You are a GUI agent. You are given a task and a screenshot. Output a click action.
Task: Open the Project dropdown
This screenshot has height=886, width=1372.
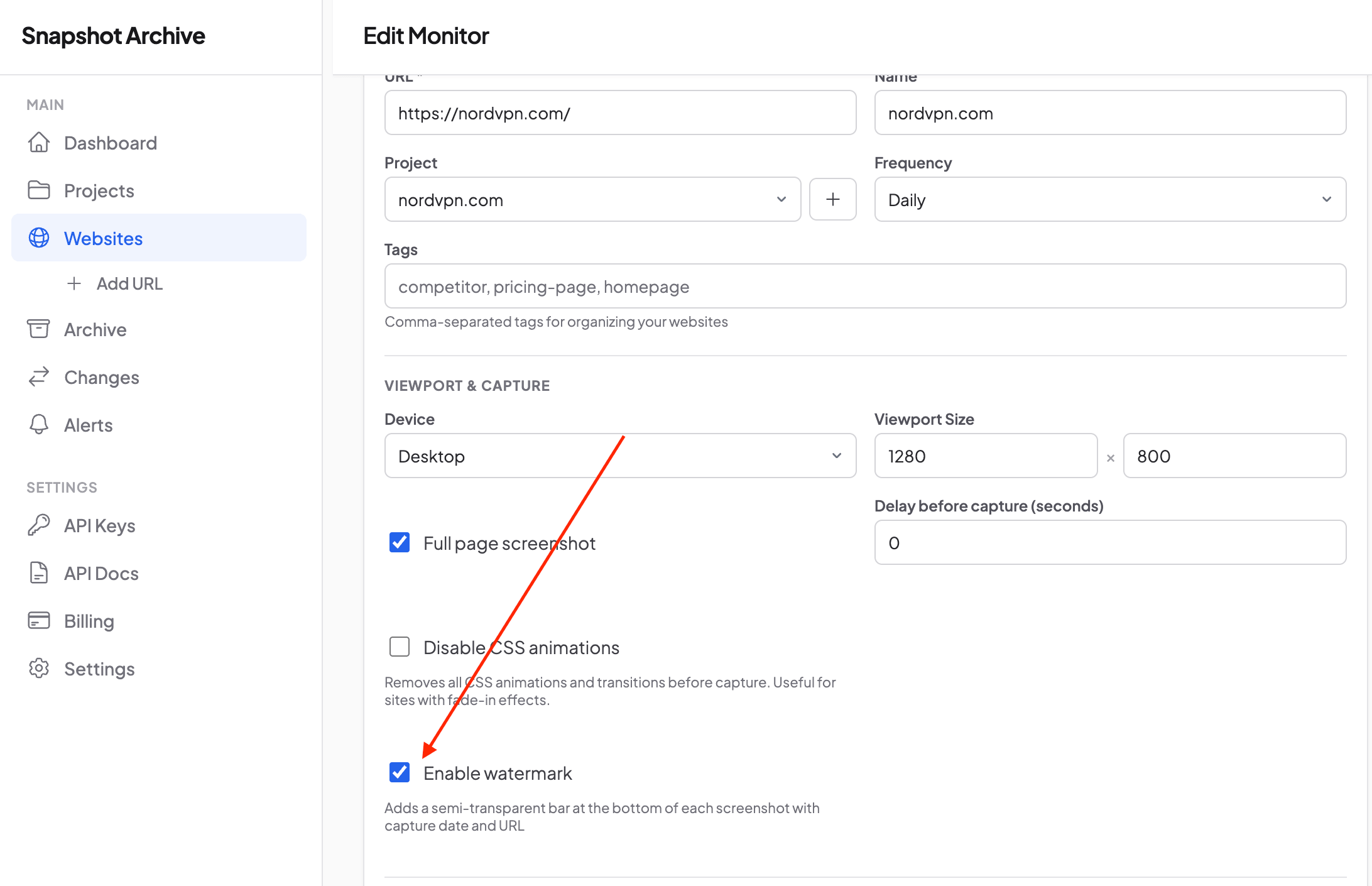pos(592,199)
